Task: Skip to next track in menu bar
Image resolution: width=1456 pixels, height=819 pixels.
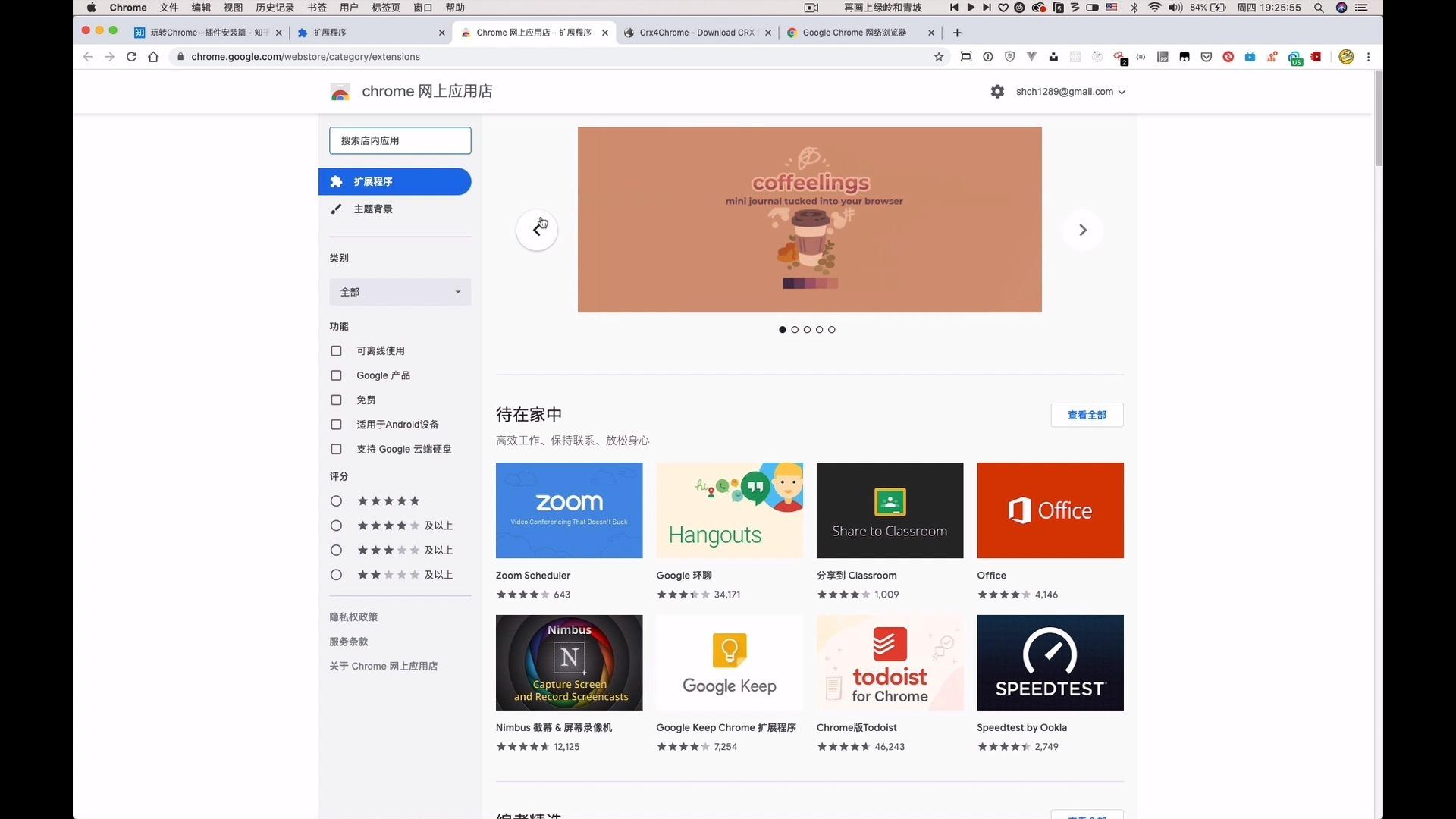Action: pos(987,8)
